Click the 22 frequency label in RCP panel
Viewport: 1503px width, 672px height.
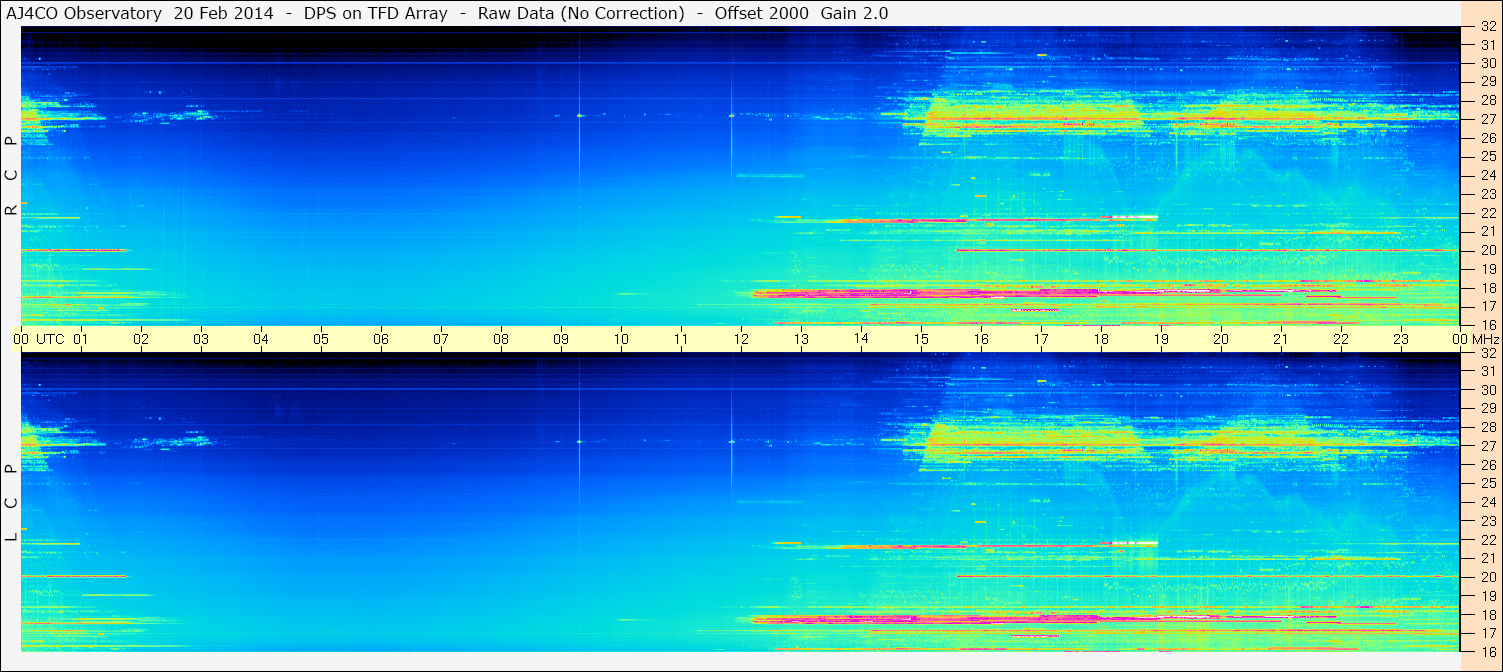1487,213
